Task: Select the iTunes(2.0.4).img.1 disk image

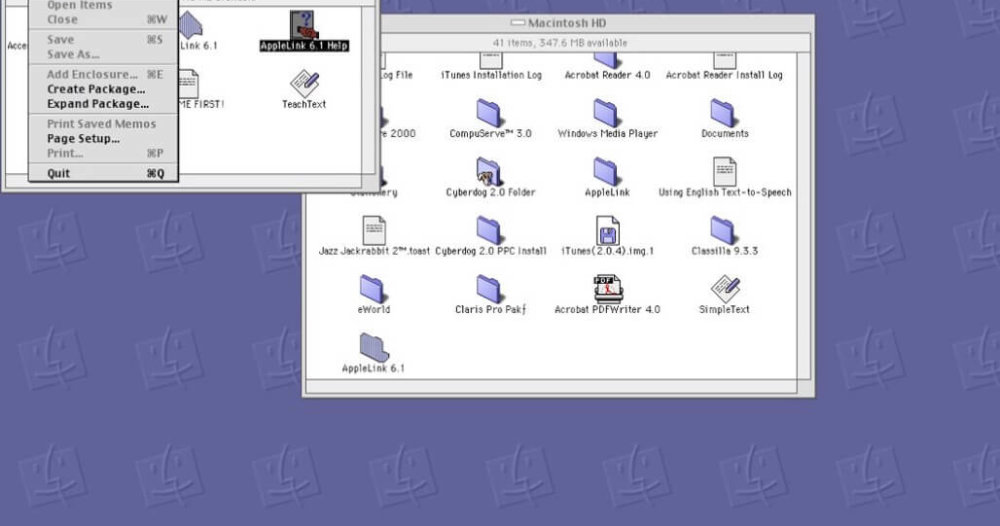Action: click(x=607, y=231)
